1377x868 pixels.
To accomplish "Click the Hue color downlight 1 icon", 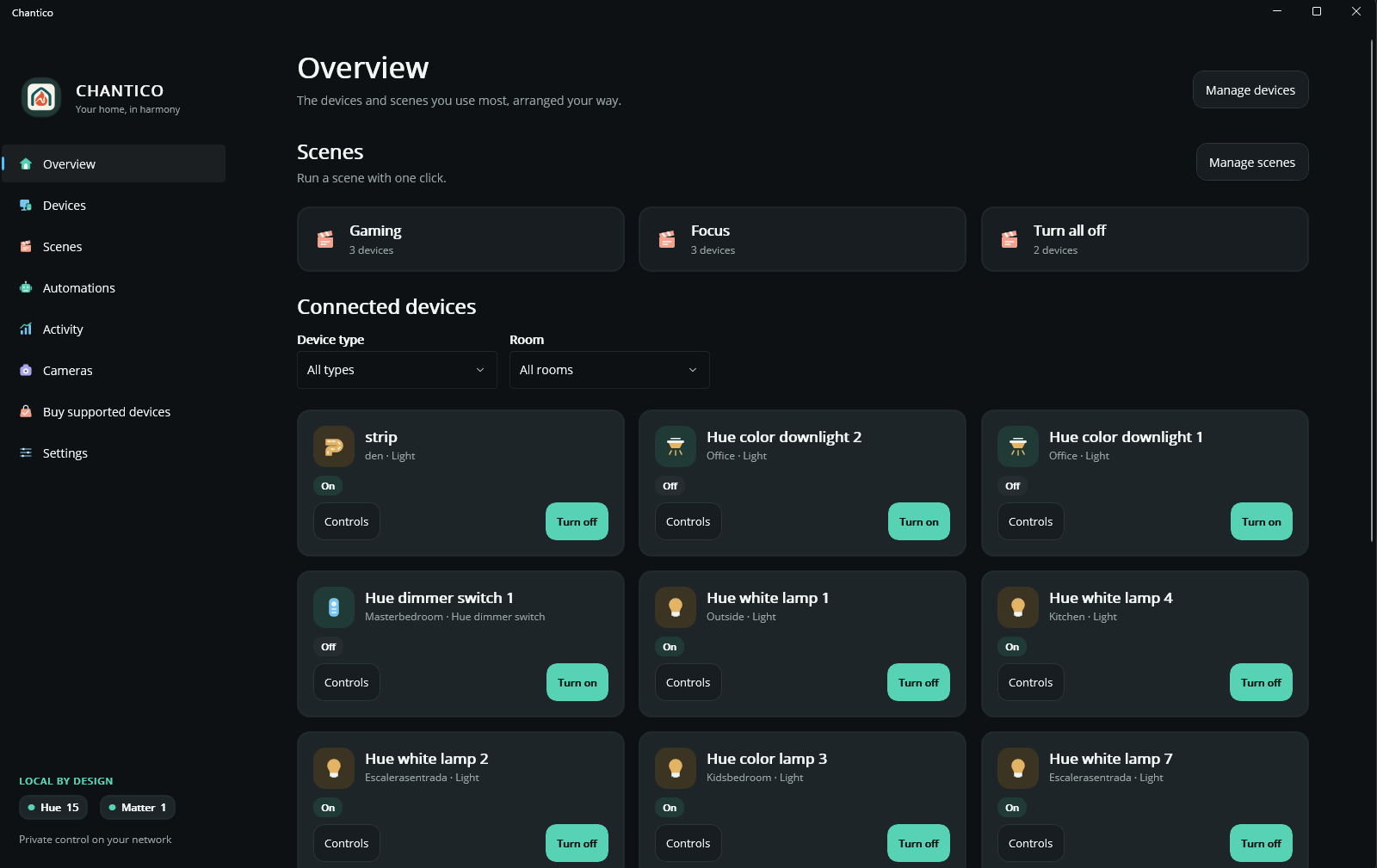I will pyautogui.click(x=1018, y=446).
